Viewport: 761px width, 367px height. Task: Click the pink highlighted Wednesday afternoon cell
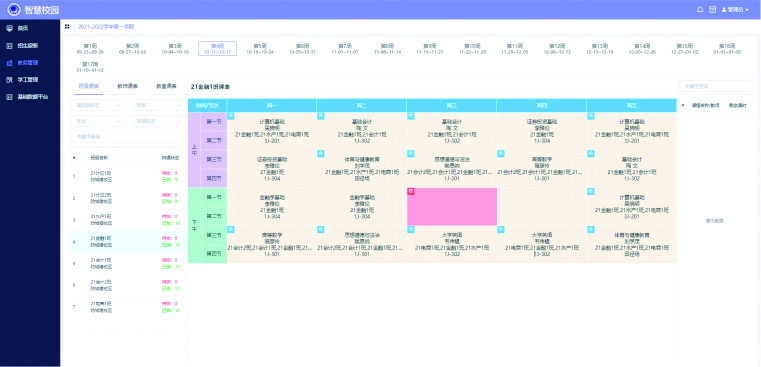451,207
